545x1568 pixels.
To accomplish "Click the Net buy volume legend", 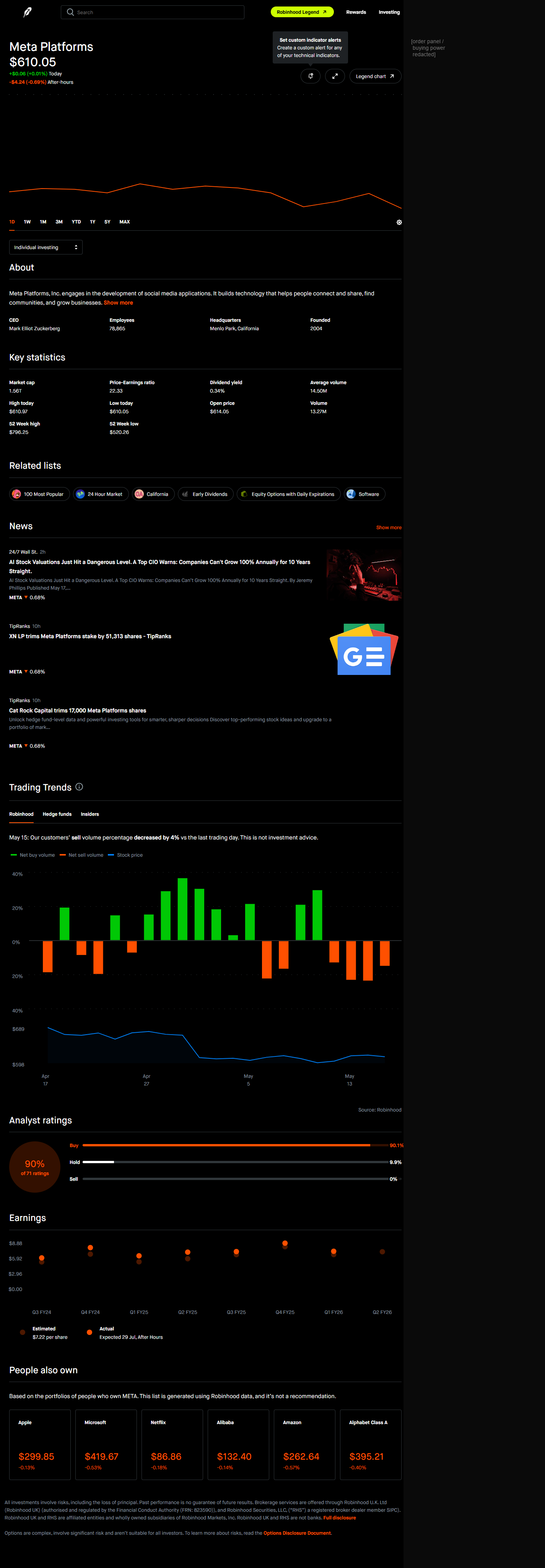I will [33, 855].
